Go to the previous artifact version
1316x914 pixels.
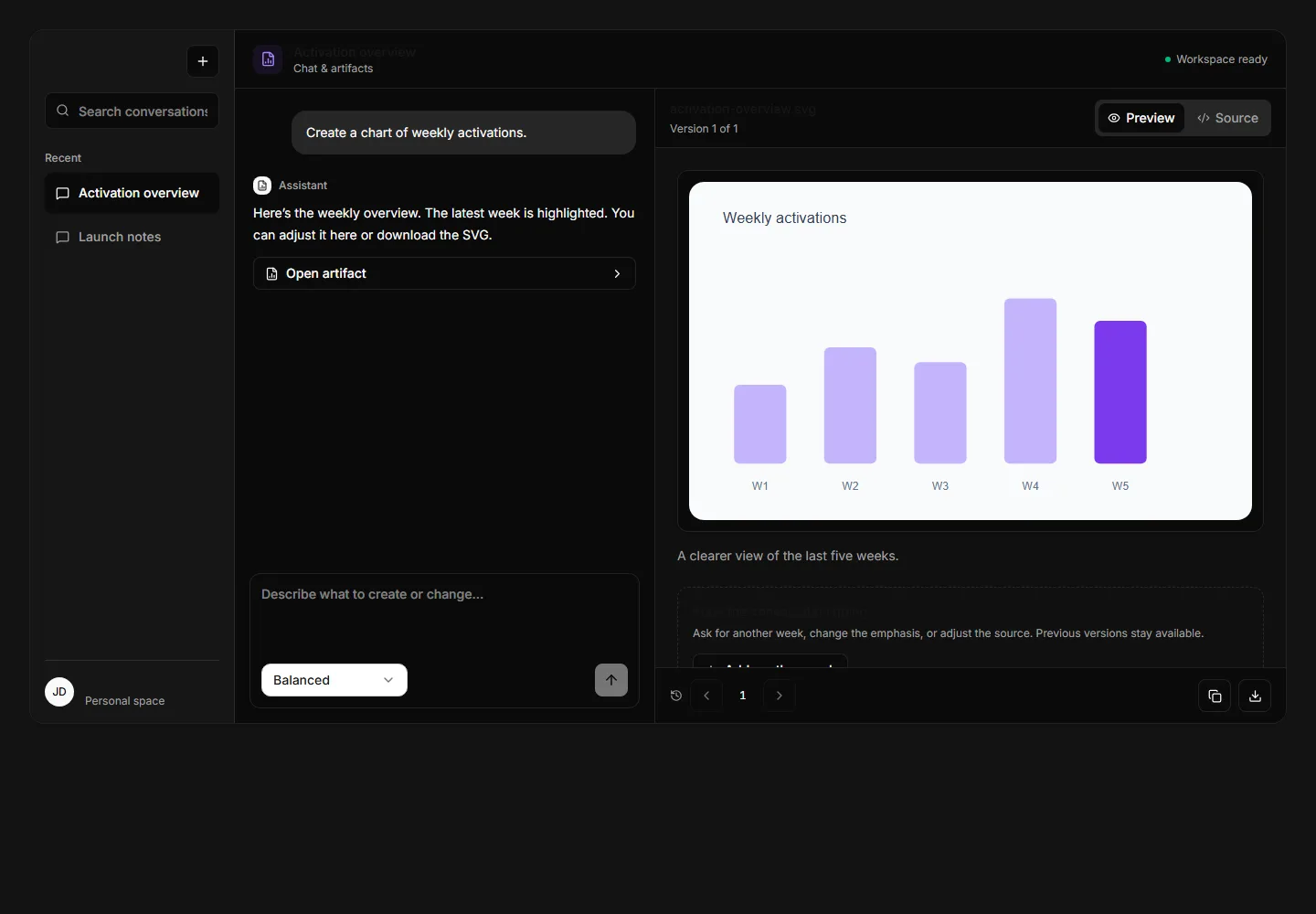pos(706,696)
